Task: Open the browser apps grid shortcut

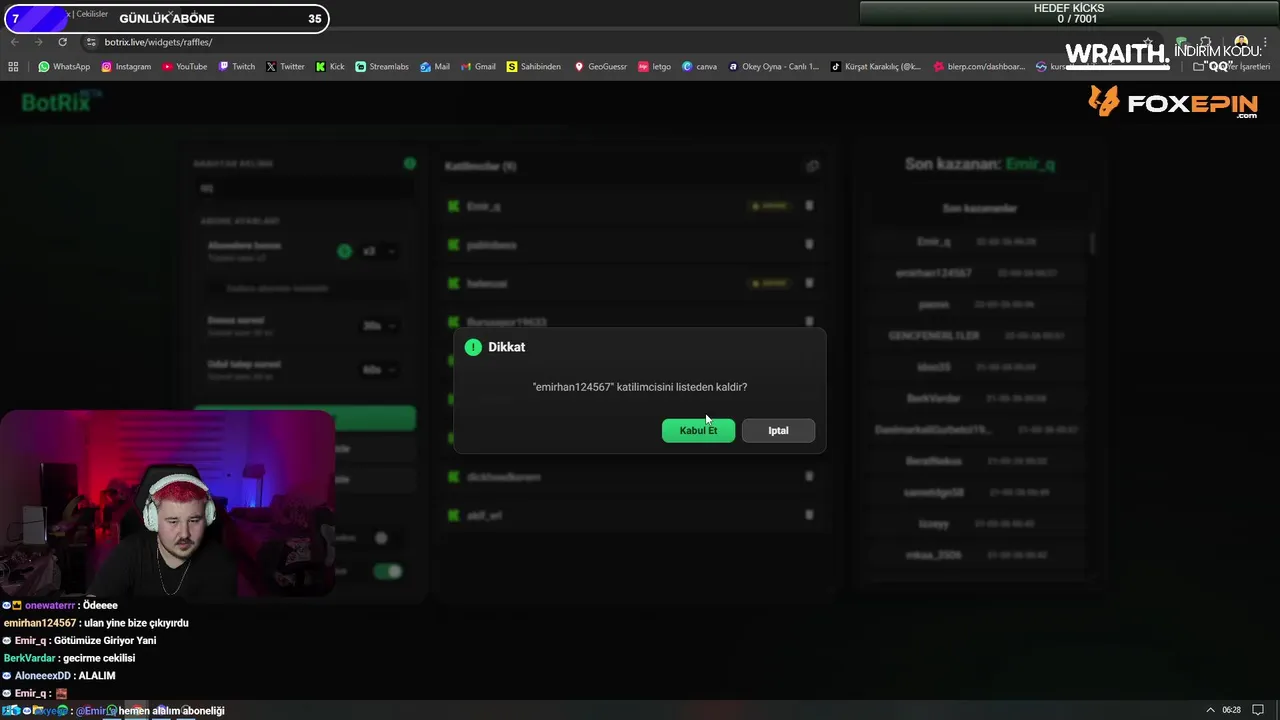Action: coord(13,67)
